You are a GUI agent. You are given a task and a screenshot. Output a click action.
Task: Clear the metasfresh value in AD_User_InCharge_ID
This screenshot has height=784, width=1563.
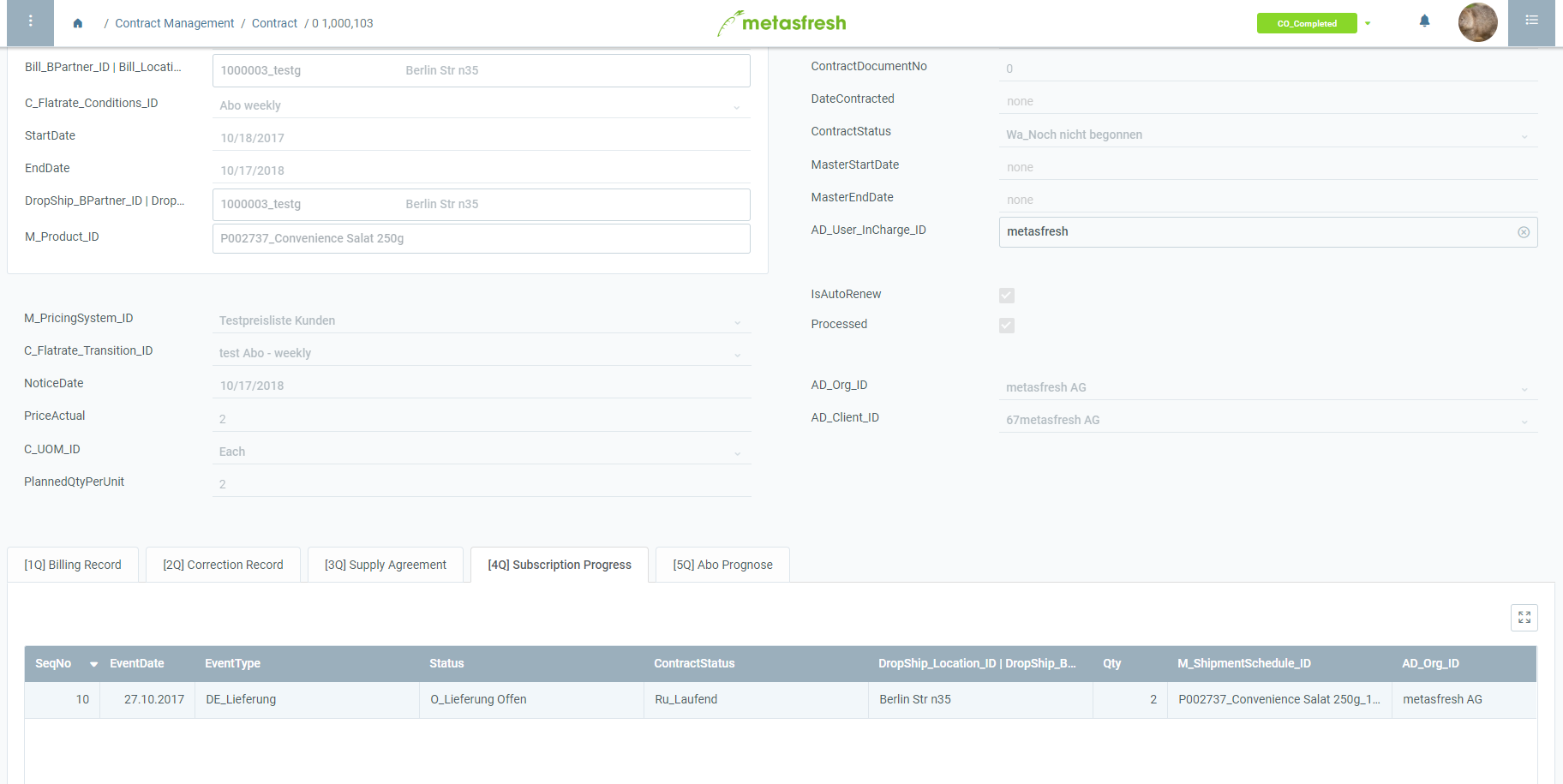(1524, 231)
